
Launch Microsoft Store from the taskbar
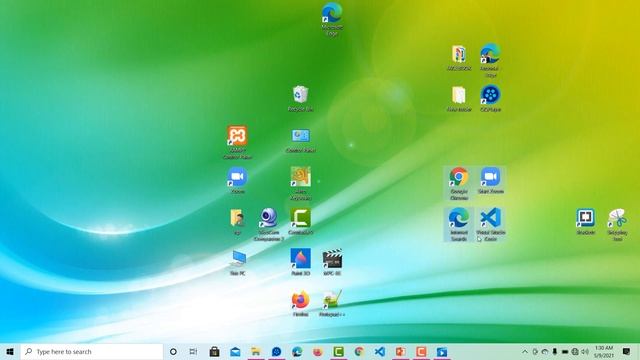click(x=214, y=351)
